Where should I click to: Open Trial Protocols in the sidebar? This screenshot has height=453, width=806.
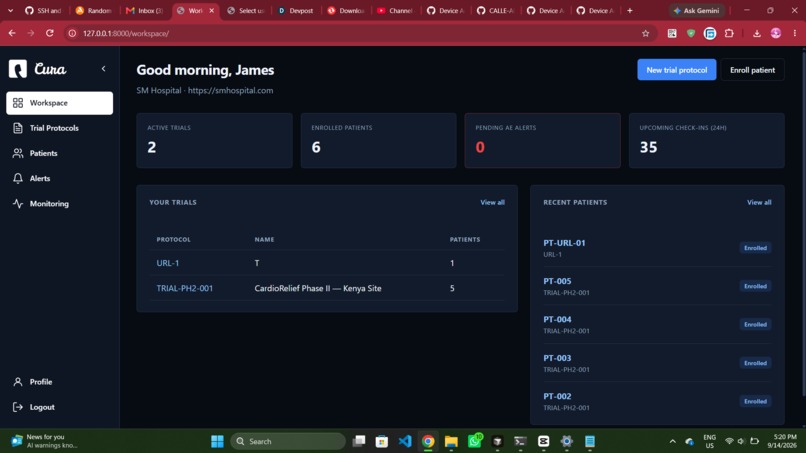60,128
